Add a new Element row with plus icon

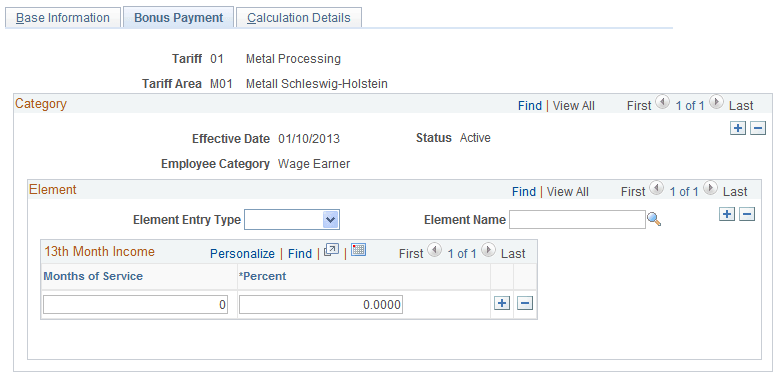point(727,214)
